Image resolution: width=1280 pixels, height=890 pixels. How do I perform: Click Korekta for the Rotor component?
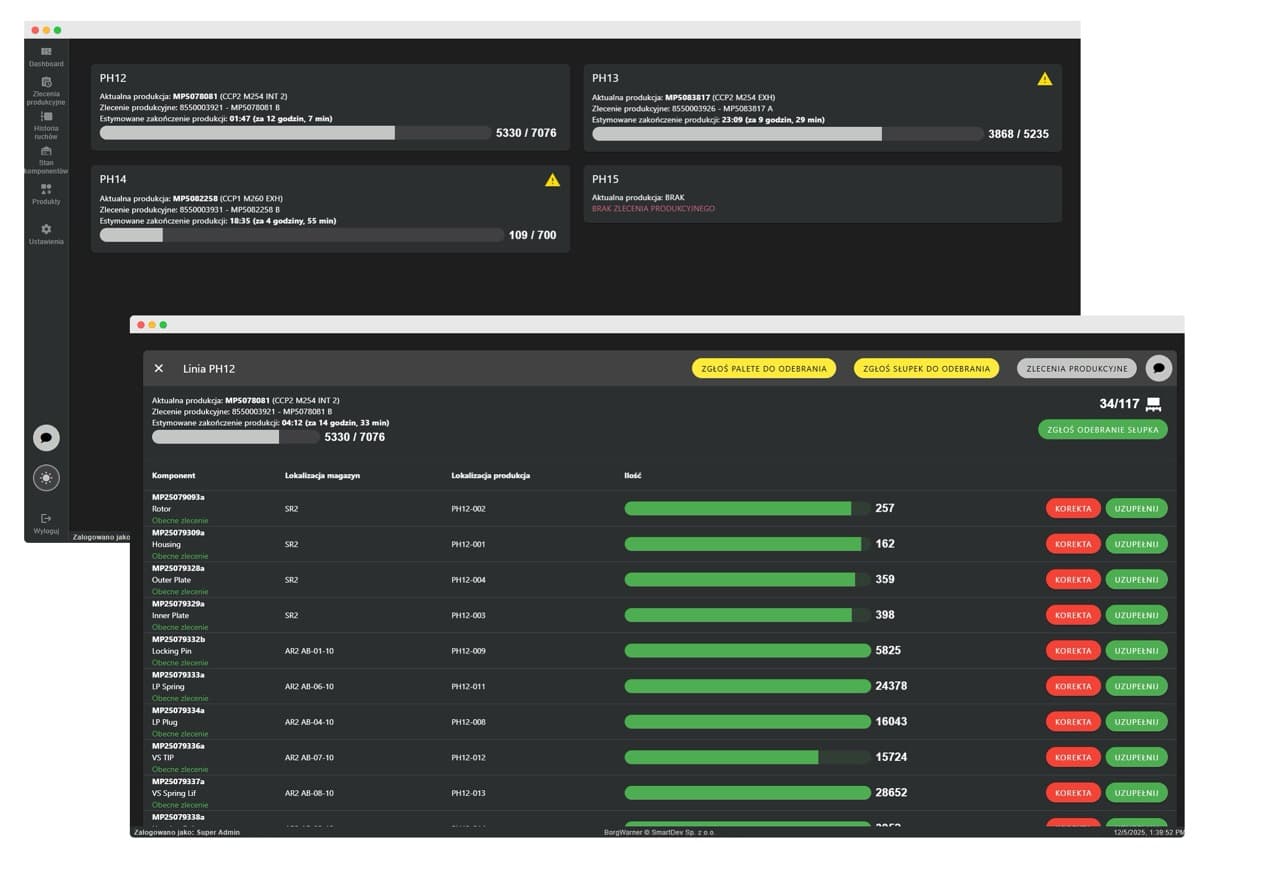tap(1073, 508)
